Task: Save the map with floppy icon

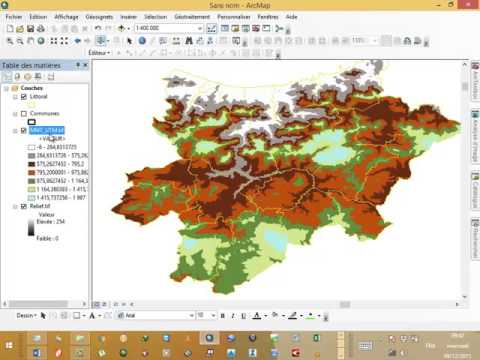Action: tap(30, 29)
